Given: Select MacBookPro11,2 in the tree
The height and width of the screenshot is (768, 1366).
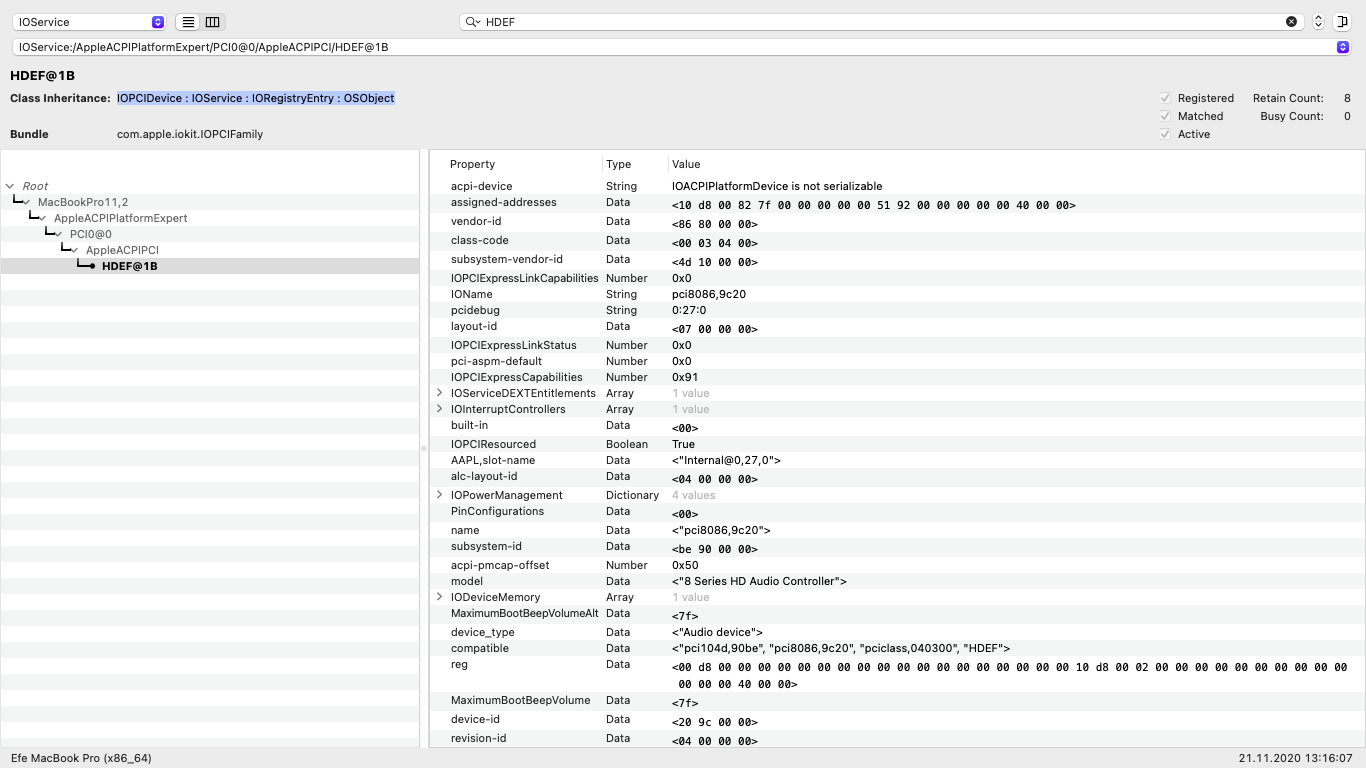Looking at the screenshot, I should point(83,202).
